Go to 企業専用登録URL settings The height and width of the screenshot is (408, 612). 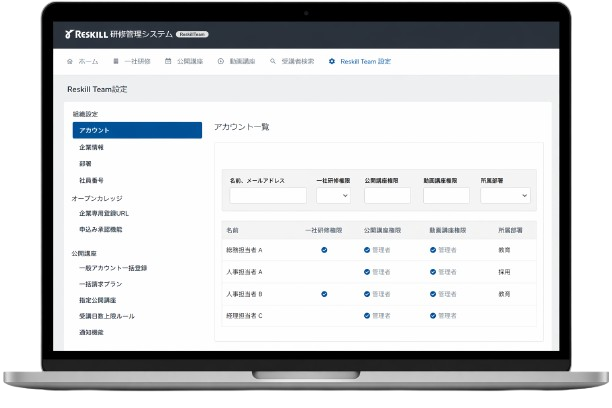104,213
